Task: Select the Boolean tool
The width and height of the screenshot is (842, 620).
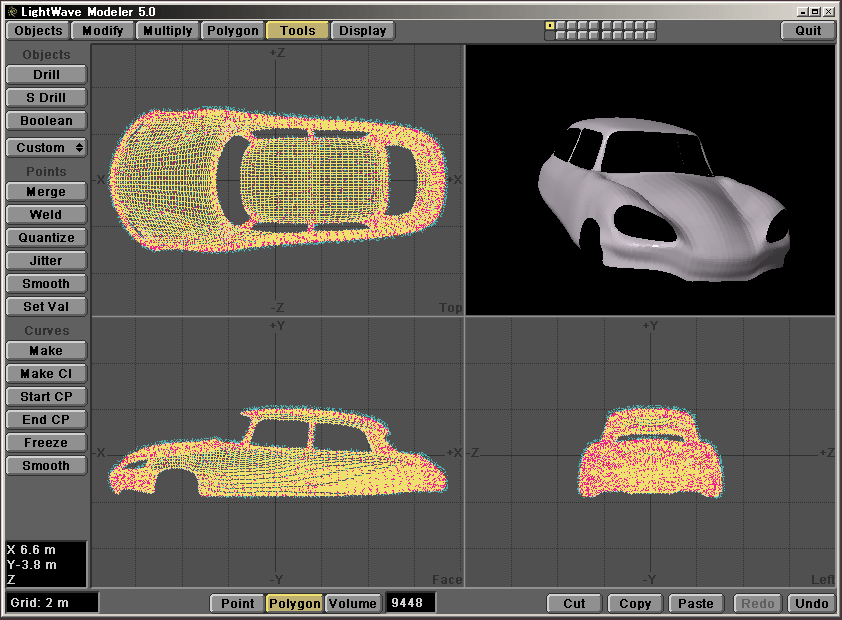Action: (46, 121)
